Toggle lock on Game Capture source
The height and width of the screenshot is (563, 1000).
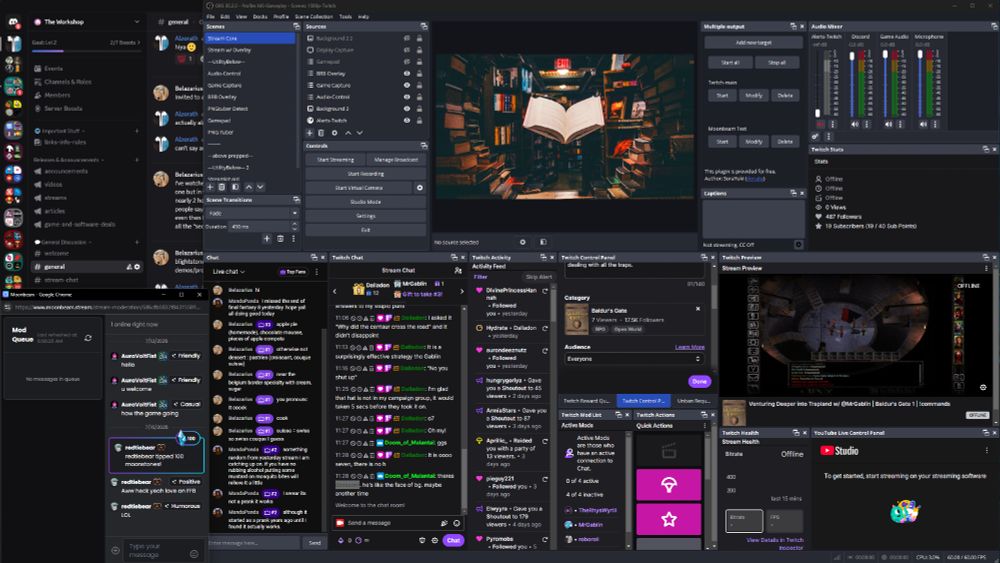coord(419,85)
